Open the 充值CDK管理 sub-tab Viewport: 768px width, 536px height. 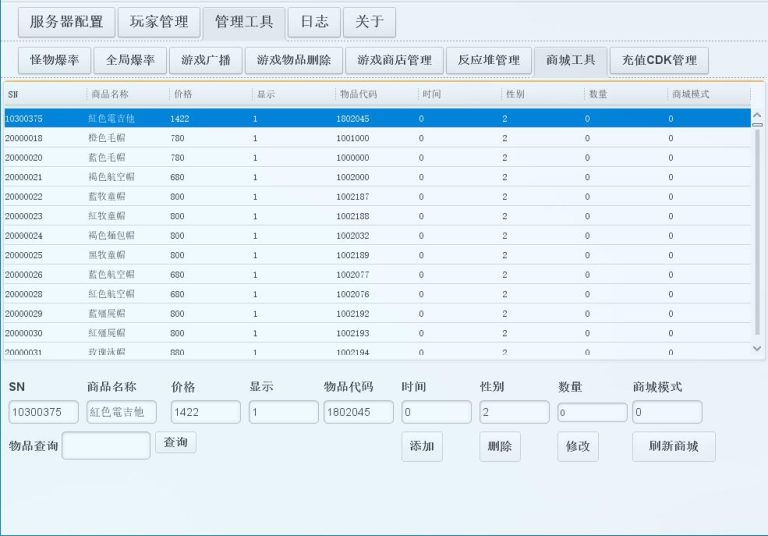point(659,60)
